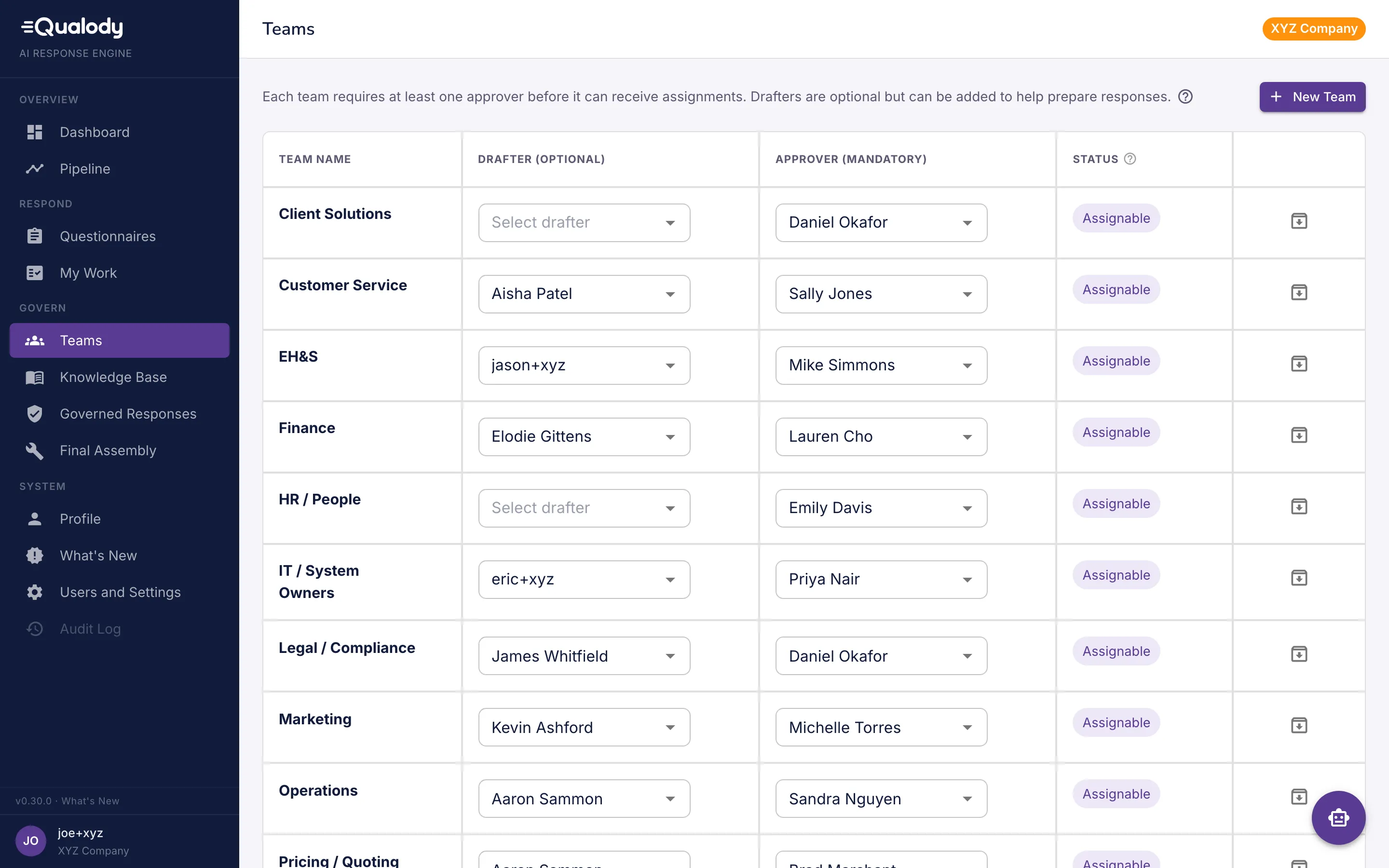This screenshot has height=868, width=1389.
Task: Change Customer Service drafter Aisha Patel
Action: 585,294
